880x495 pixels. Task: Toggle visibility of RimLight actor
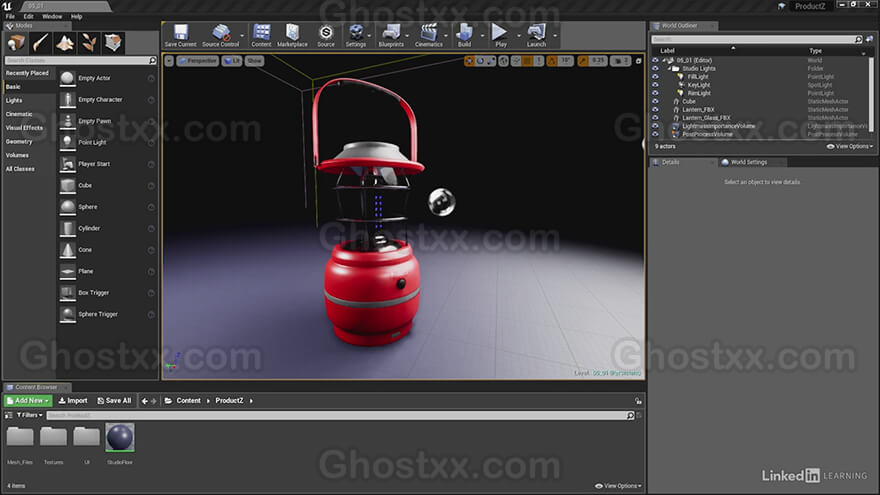(655, 93)
